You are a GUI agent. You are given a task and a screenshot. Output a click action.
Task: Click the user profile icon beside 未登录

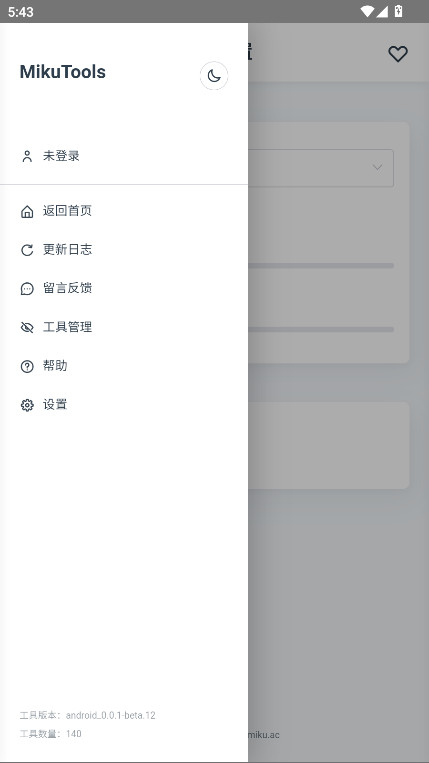27,156
